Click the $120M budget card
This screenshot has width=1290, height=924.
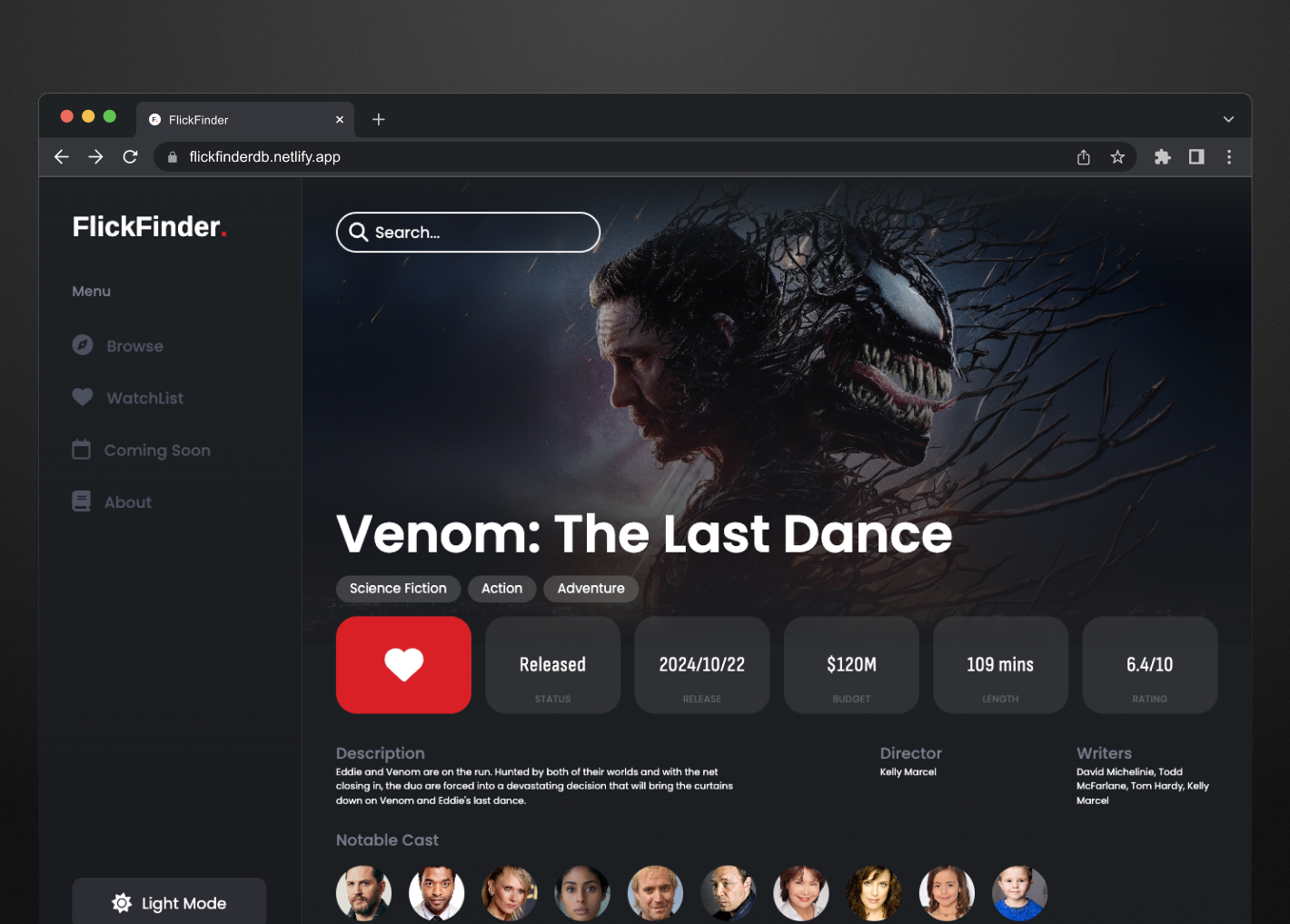[851, 665]
